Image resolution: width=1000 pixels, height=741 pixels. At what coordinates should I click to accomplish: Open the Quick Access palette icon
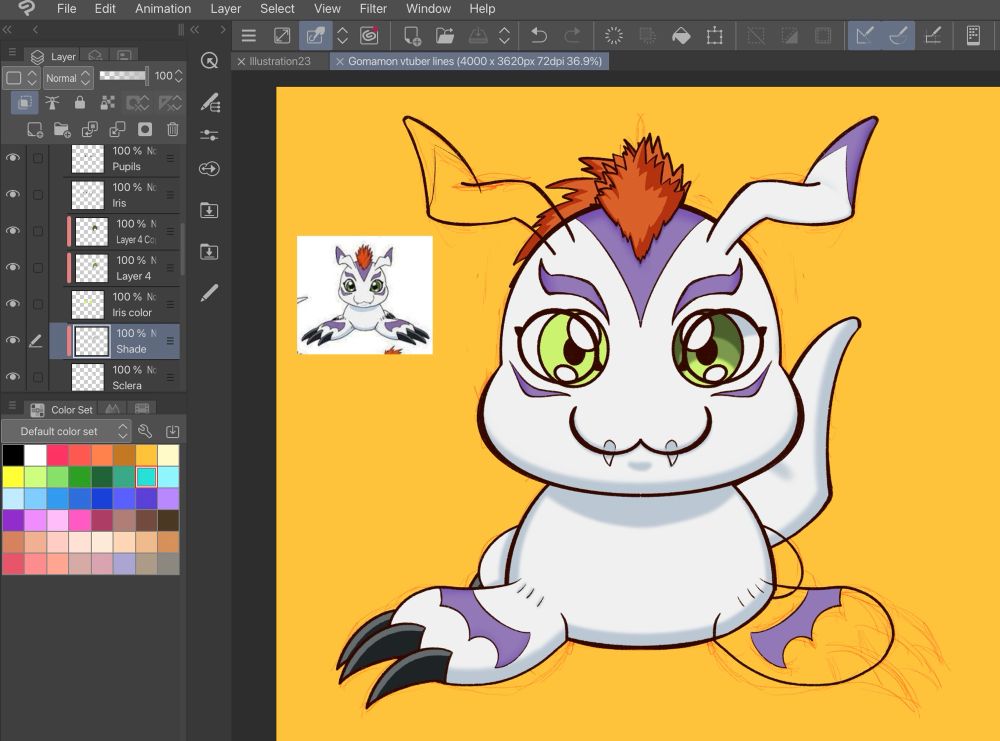pyautogui.click(x=209, y=61)
